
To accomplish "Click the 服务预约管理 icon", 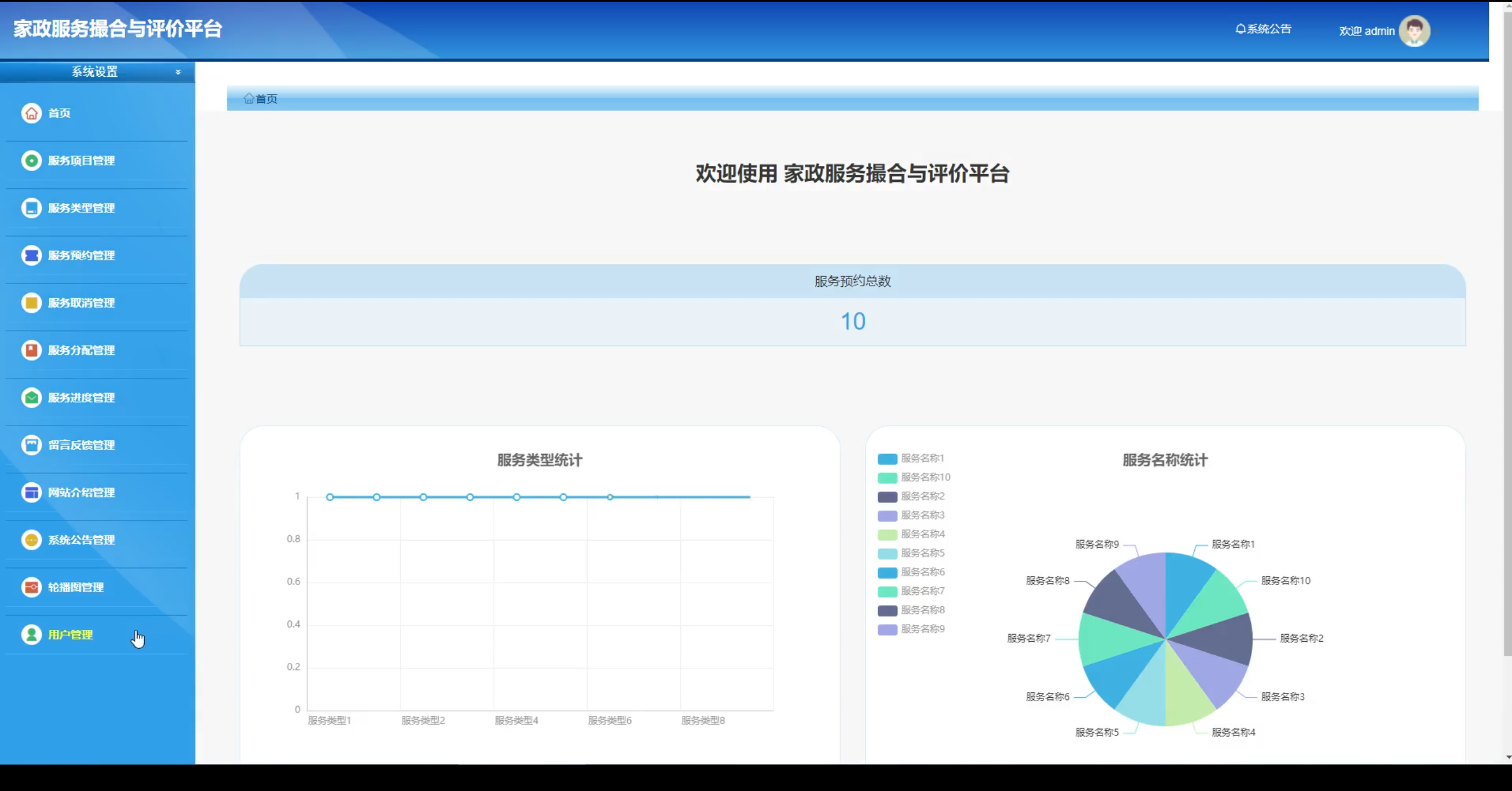I will pos(31,255).
